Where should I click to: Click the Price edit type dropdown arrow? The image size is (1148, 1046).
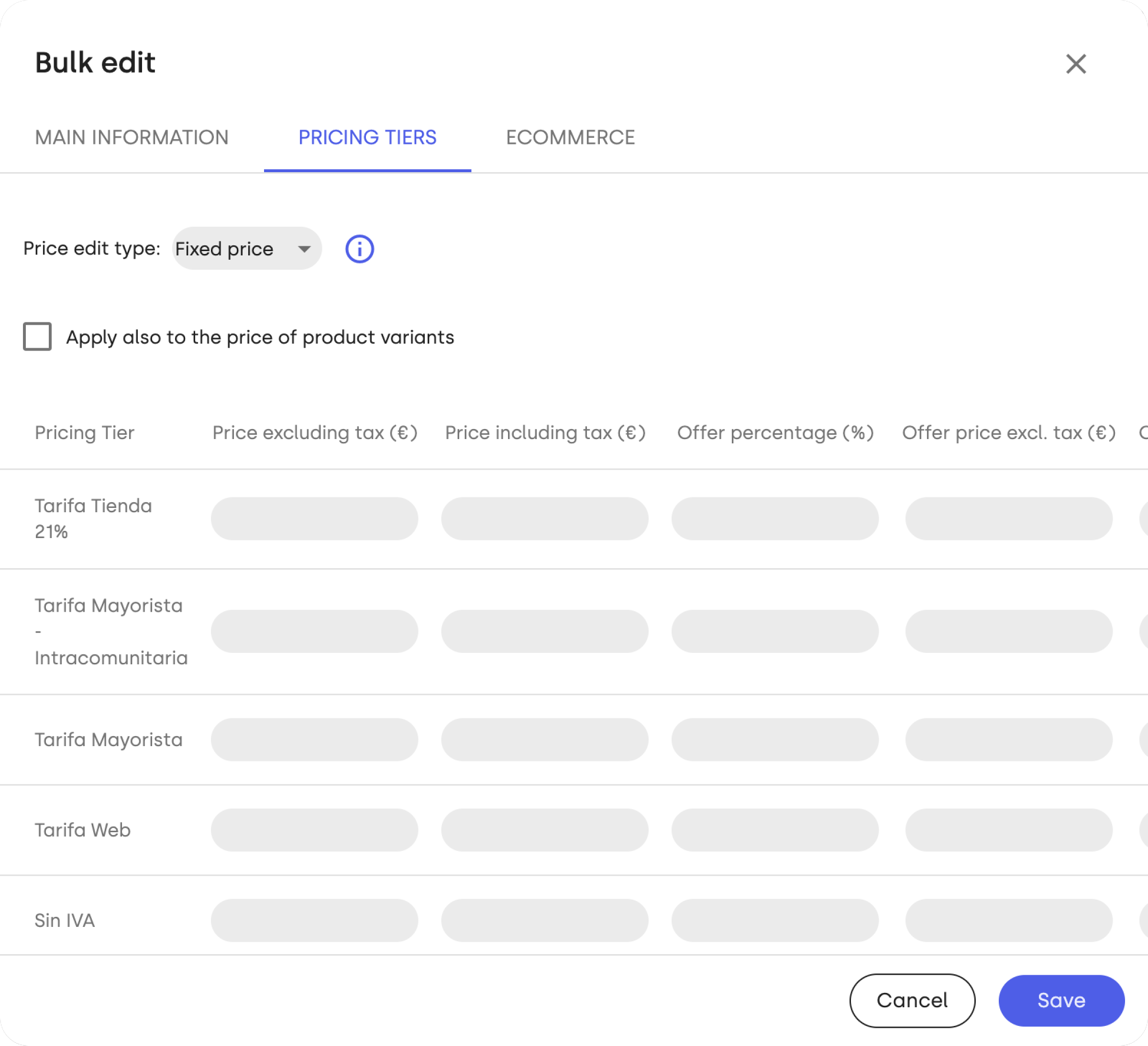[305, 249]
